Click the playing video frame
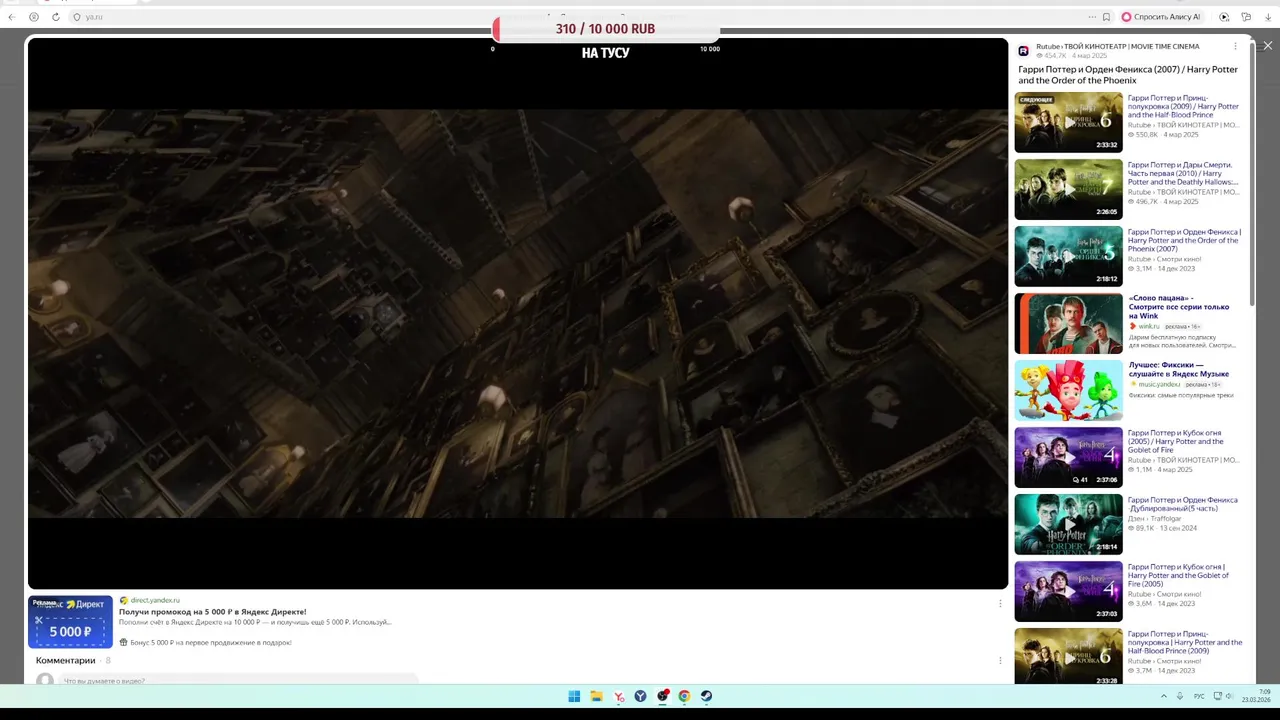 [518, 313]
